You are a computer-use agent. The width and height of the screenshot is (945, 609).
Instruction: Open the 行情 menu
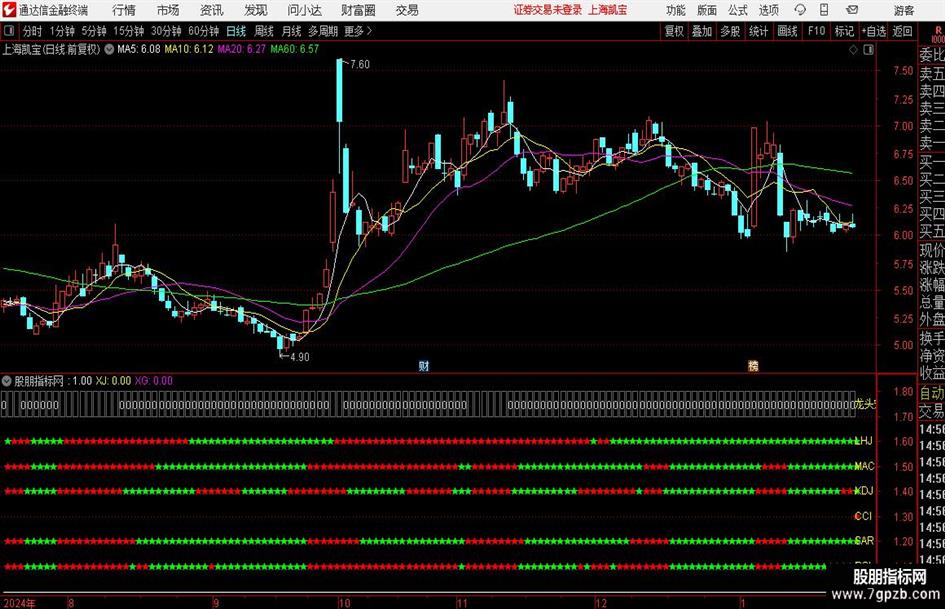click(124, 10)
